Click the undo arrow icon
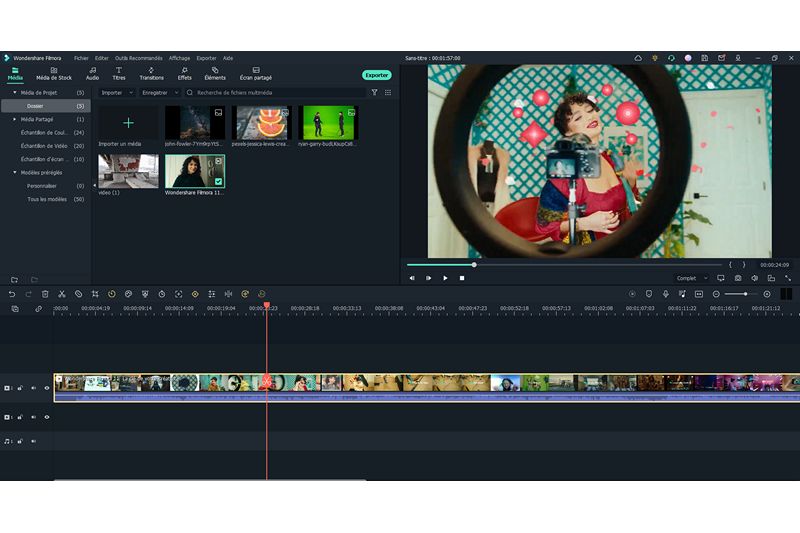 pos(12,294)
